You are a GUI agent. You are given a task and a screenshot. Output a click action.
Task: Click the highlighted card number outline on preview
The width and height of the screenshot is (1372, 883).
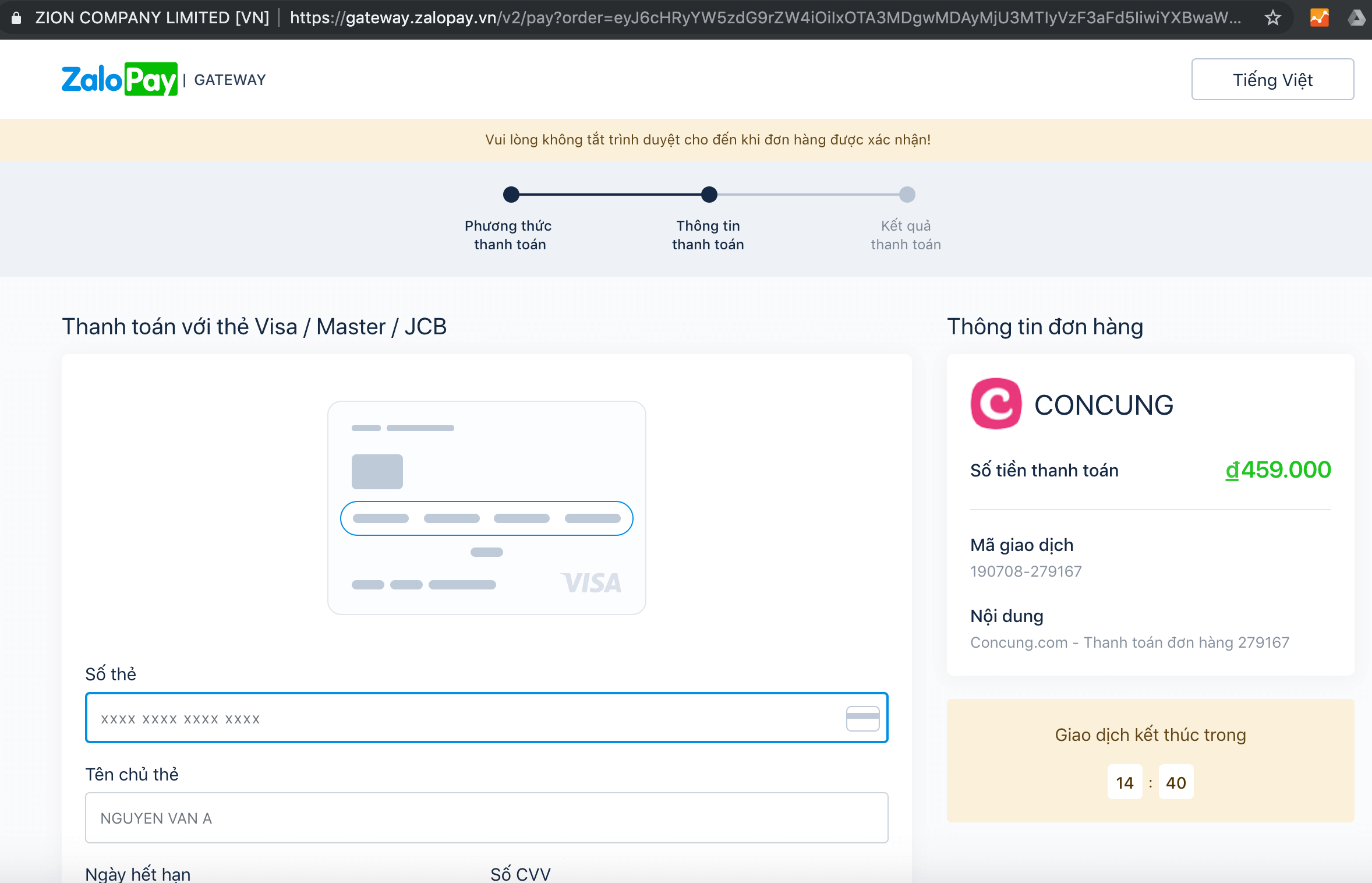point(486,518)
